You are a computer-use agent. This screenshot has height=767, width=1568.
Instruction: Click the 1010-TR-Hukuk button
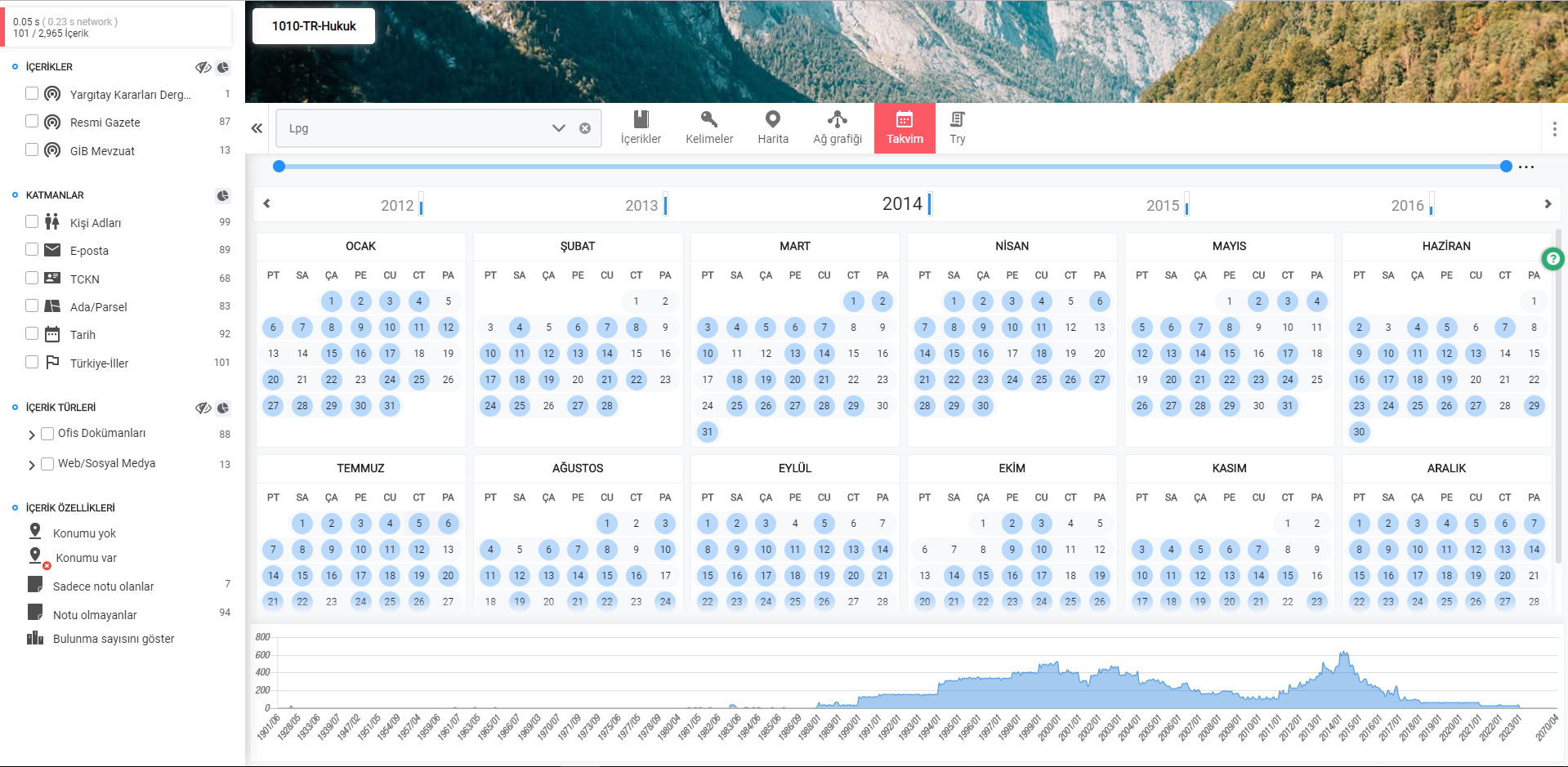(314, 26)
